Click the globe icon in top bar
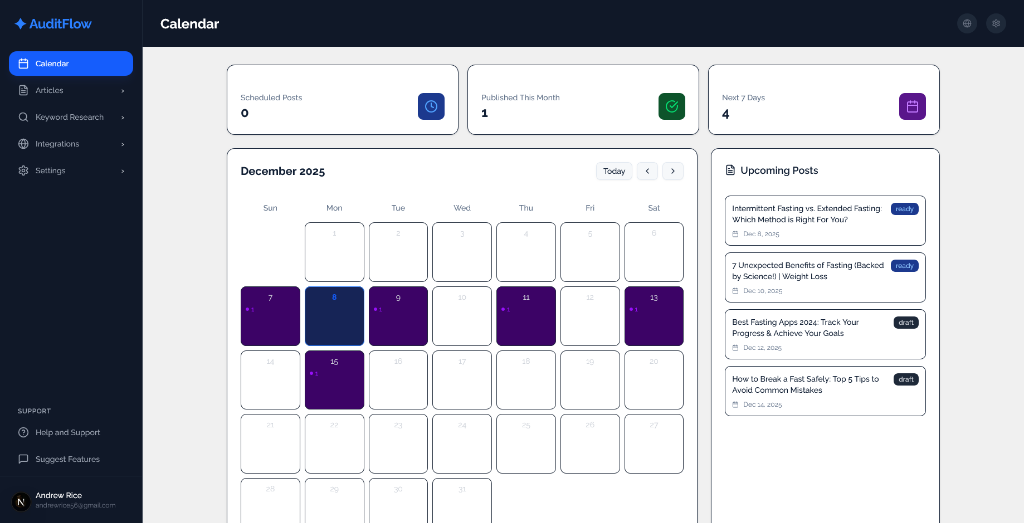The width and height of the screenshot is (1024, 523). [x=967, y=24]
